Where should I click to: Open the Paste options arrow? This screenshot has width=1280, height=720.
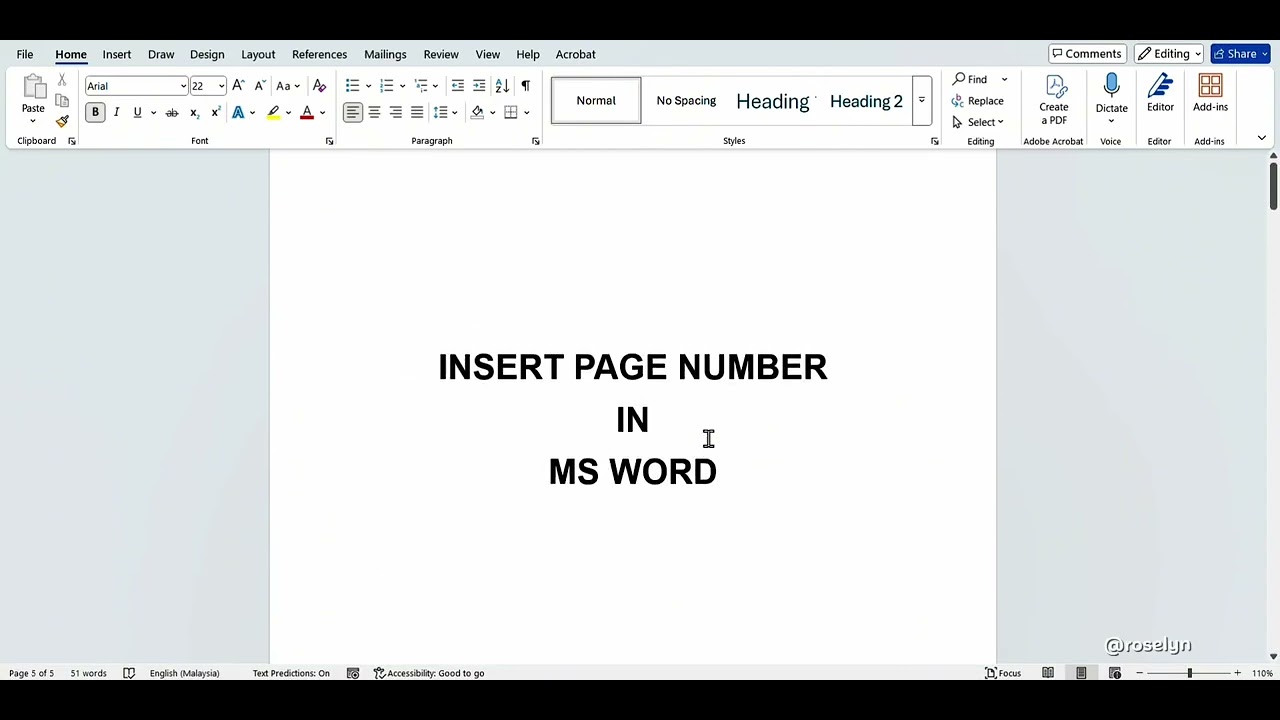click(33, 121)
